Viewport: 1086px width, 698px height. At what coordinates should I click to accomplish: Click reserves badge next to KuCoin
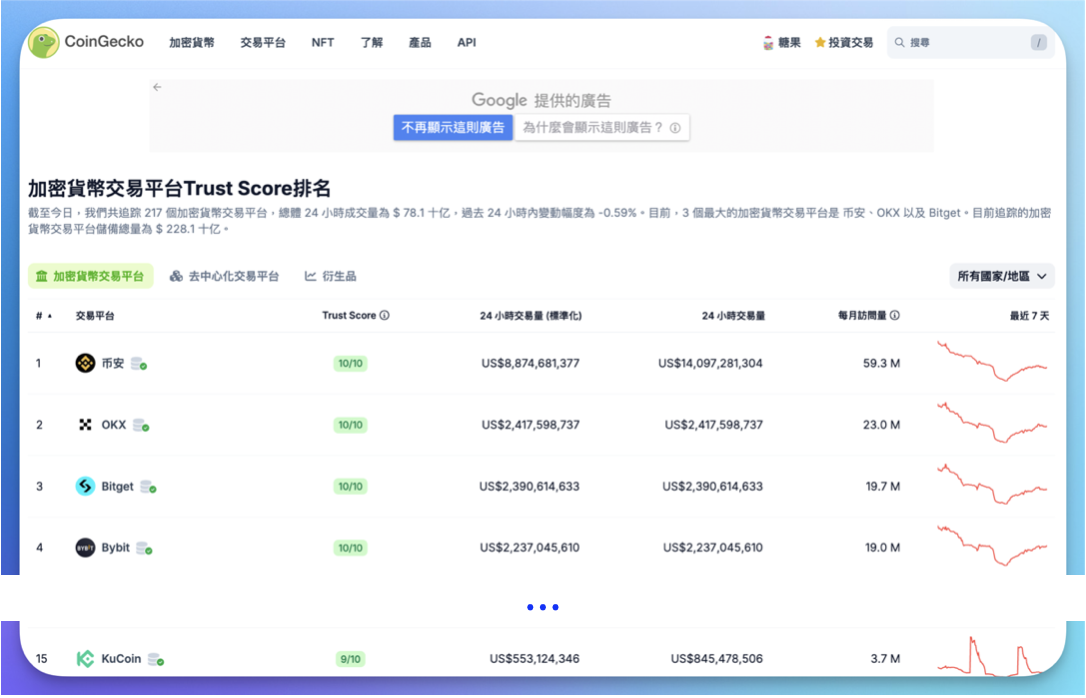coord(156,659)
